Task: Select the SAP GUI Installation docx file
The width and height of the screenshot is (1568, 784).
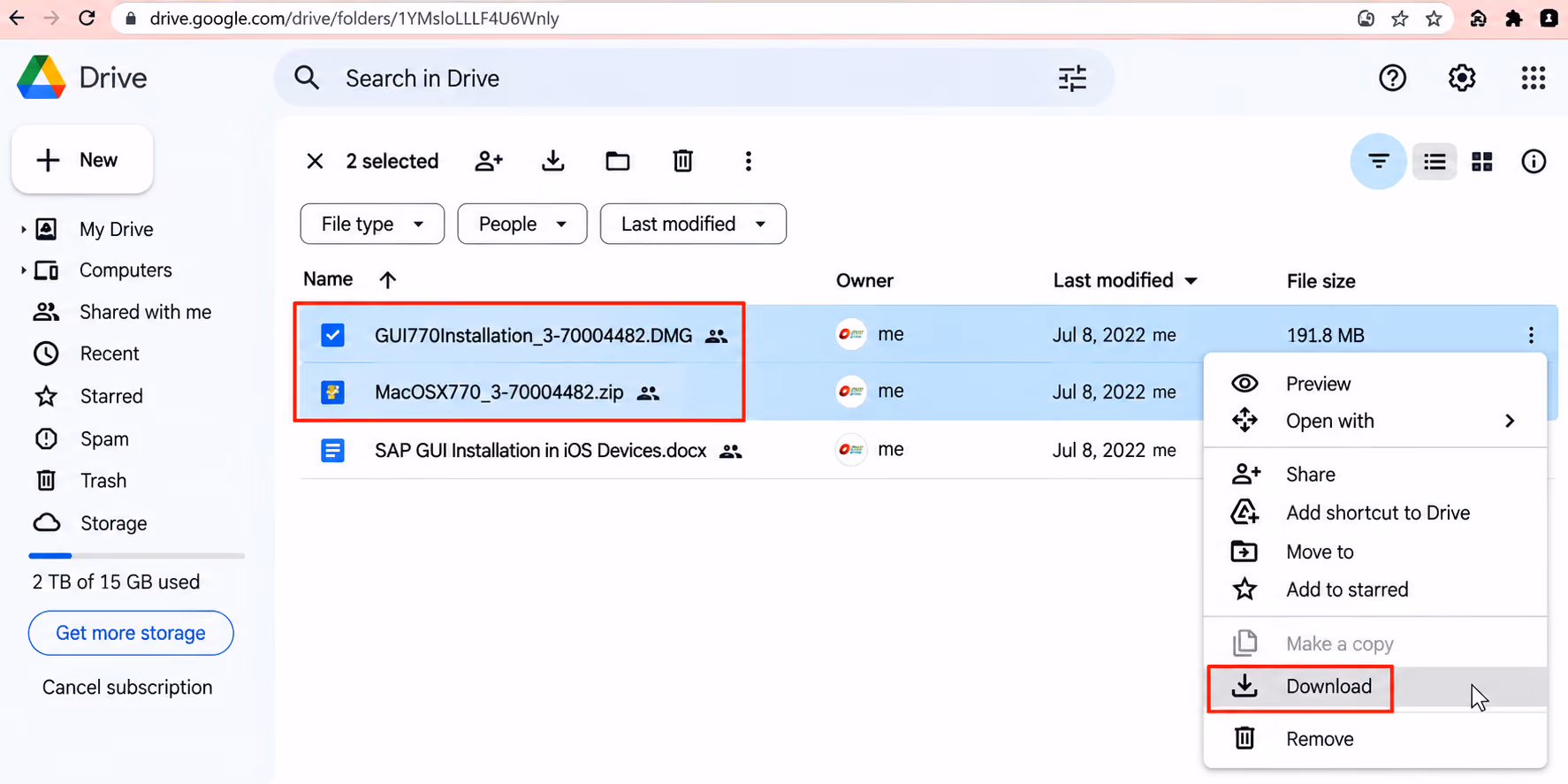Action: 541,451
